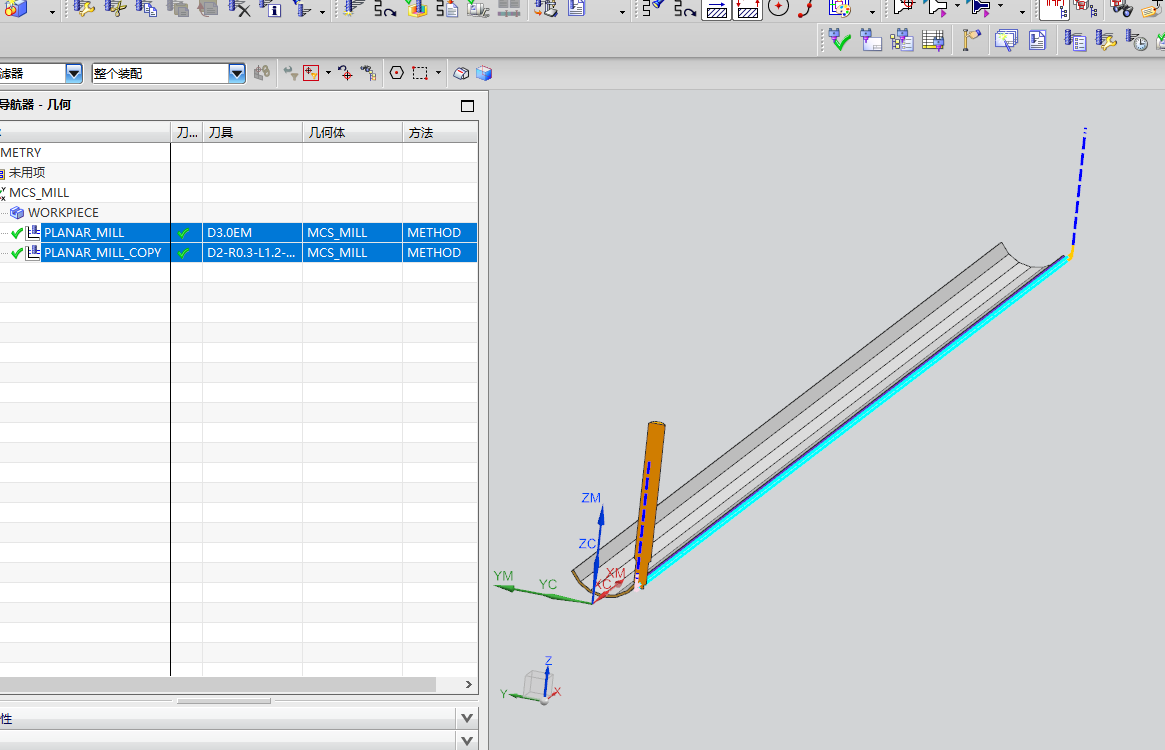The width and height of the screenshot is (1165, 750).
Task: Click the navigator horizontal scrollbar right arrow
Action: pos(469,685)
